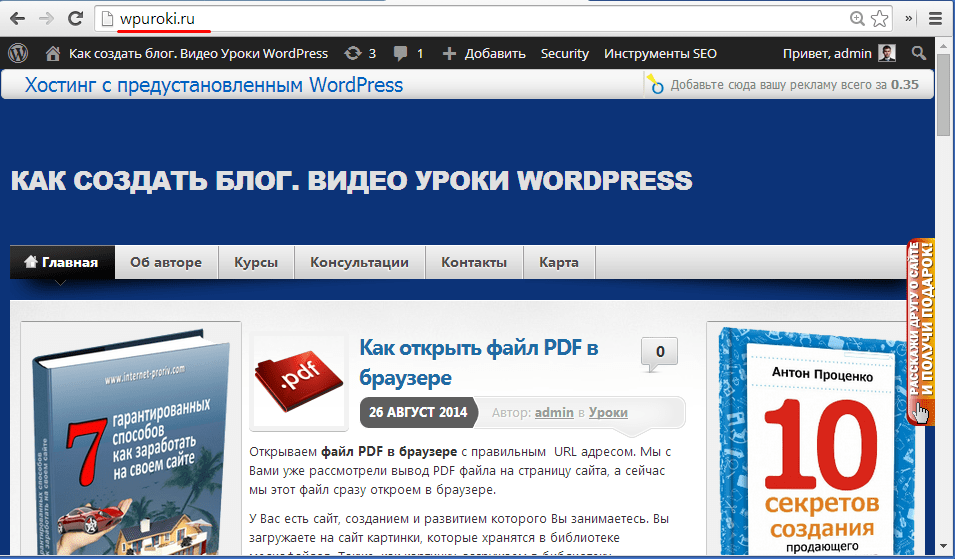Click in the address bar showing wpuroki.ru

point(450,18)
